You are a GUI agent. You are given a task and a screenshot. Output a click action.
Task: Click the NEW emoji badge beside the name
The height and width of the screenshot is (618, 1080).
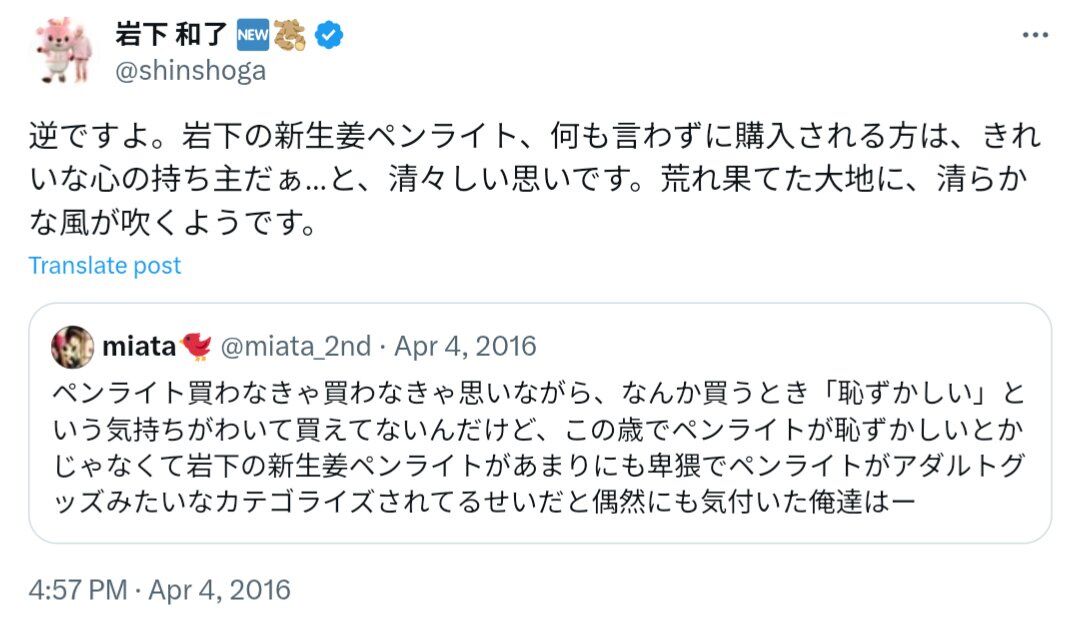click(251, 35)
